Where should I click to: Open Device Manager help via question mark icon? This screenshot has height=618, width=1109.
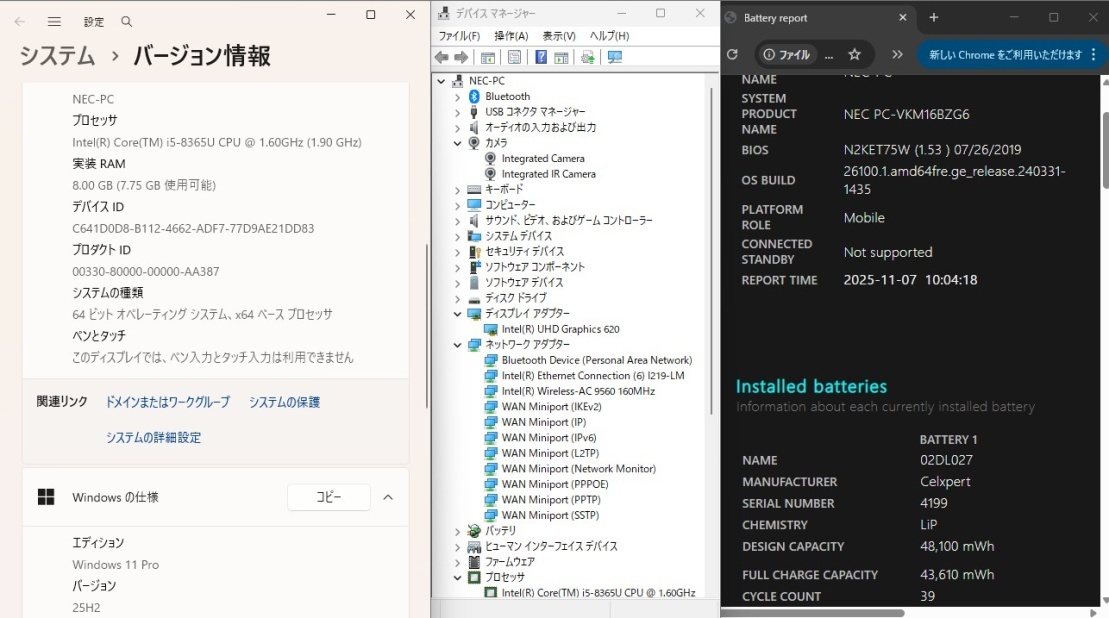[x=539, y=57]
